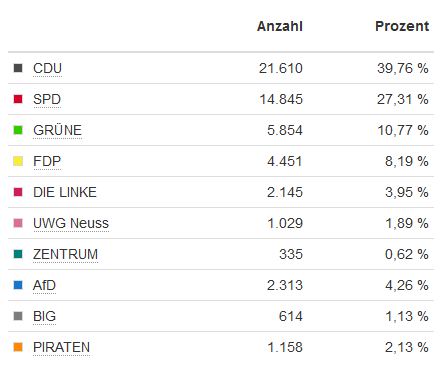Screen dimensions: 441x370
Task: Open the SPD party link
Action: pos(47,100)
